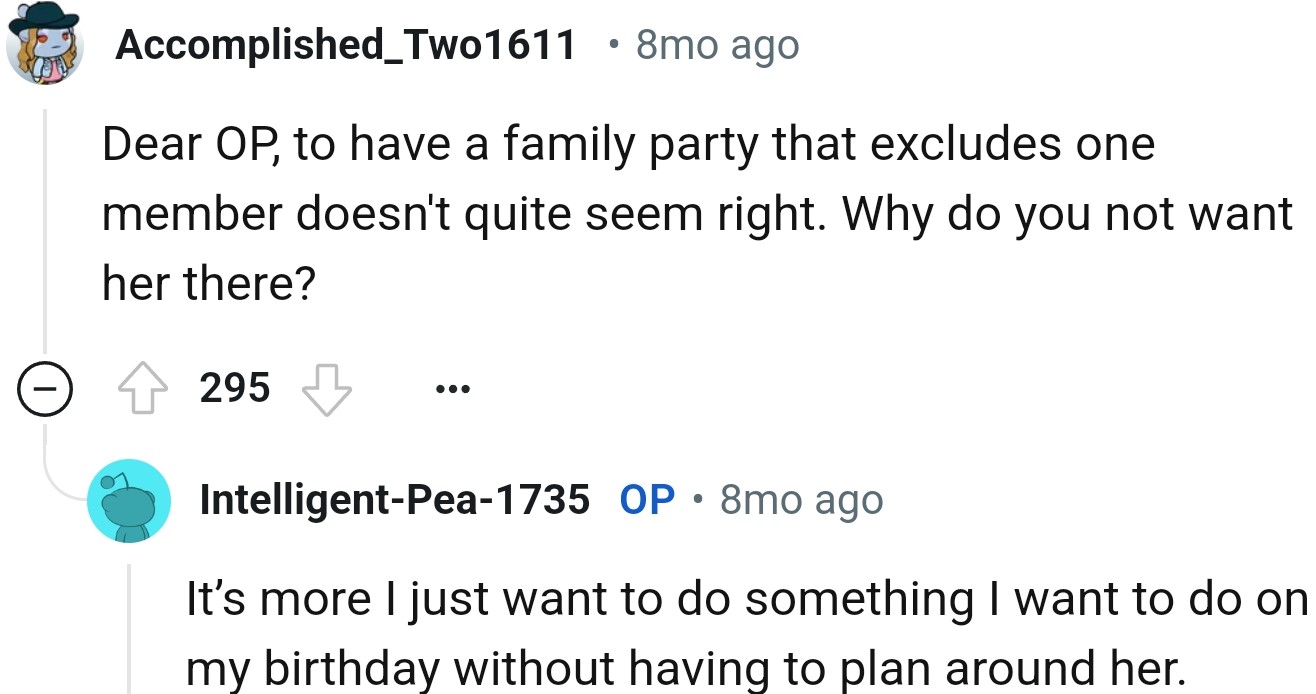The height and width of the screenshot is (694, 1316).
Task: Select the 295 vote count
Action: 237,387
